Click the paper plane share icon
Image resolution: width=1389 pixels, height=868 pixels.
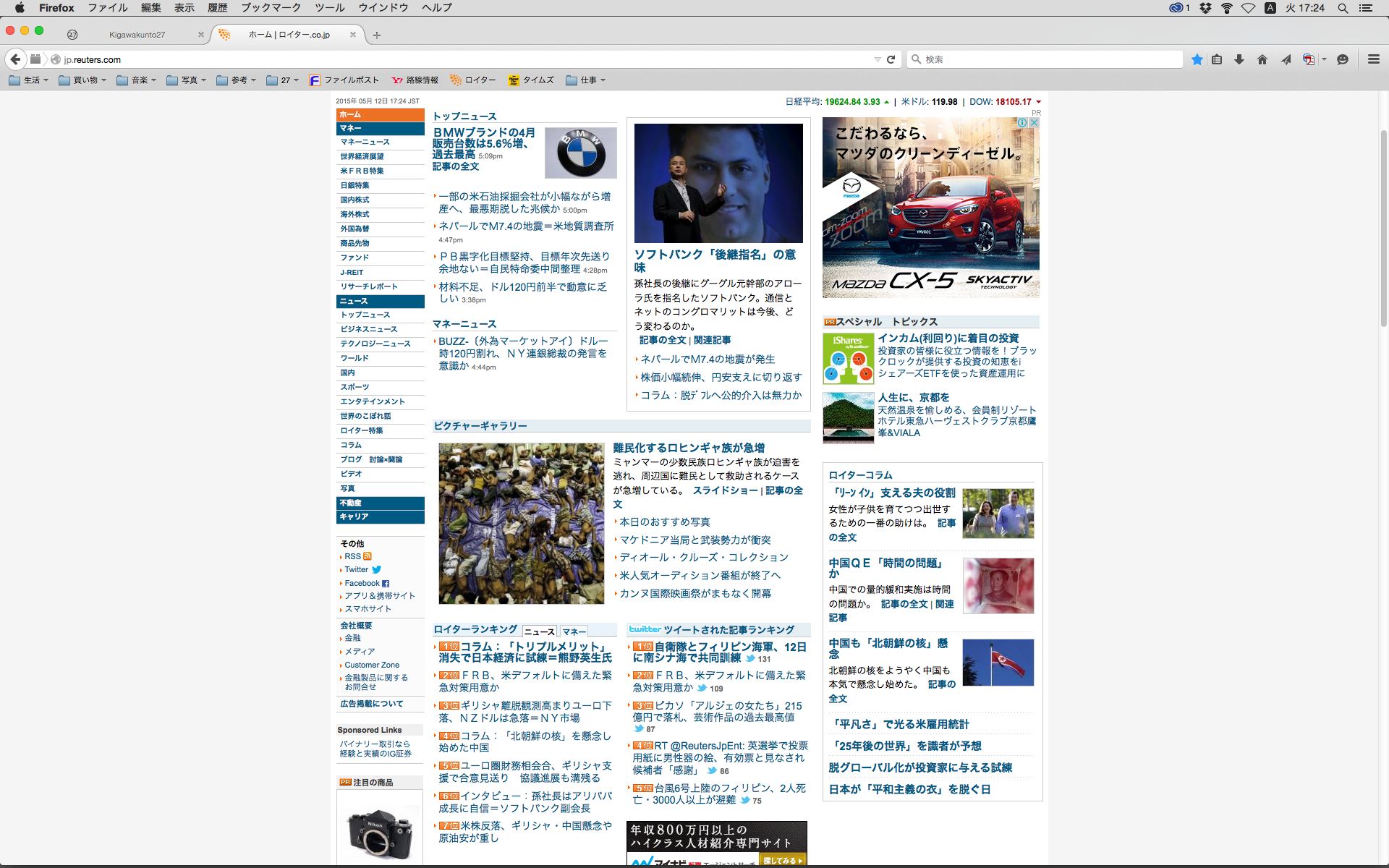point(1286,59)
